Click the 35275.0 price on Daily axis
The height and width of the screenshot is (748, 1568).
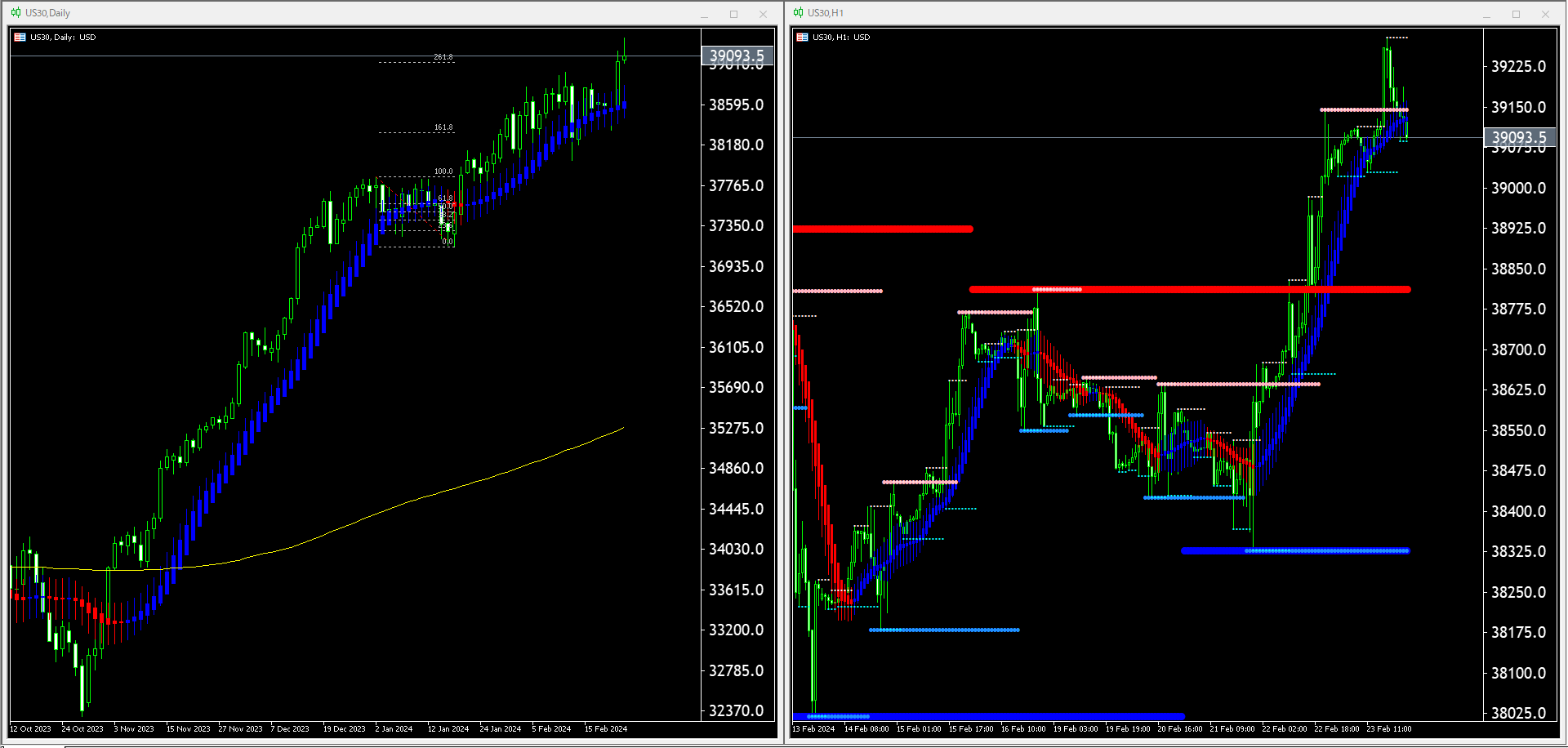(737, 428)
